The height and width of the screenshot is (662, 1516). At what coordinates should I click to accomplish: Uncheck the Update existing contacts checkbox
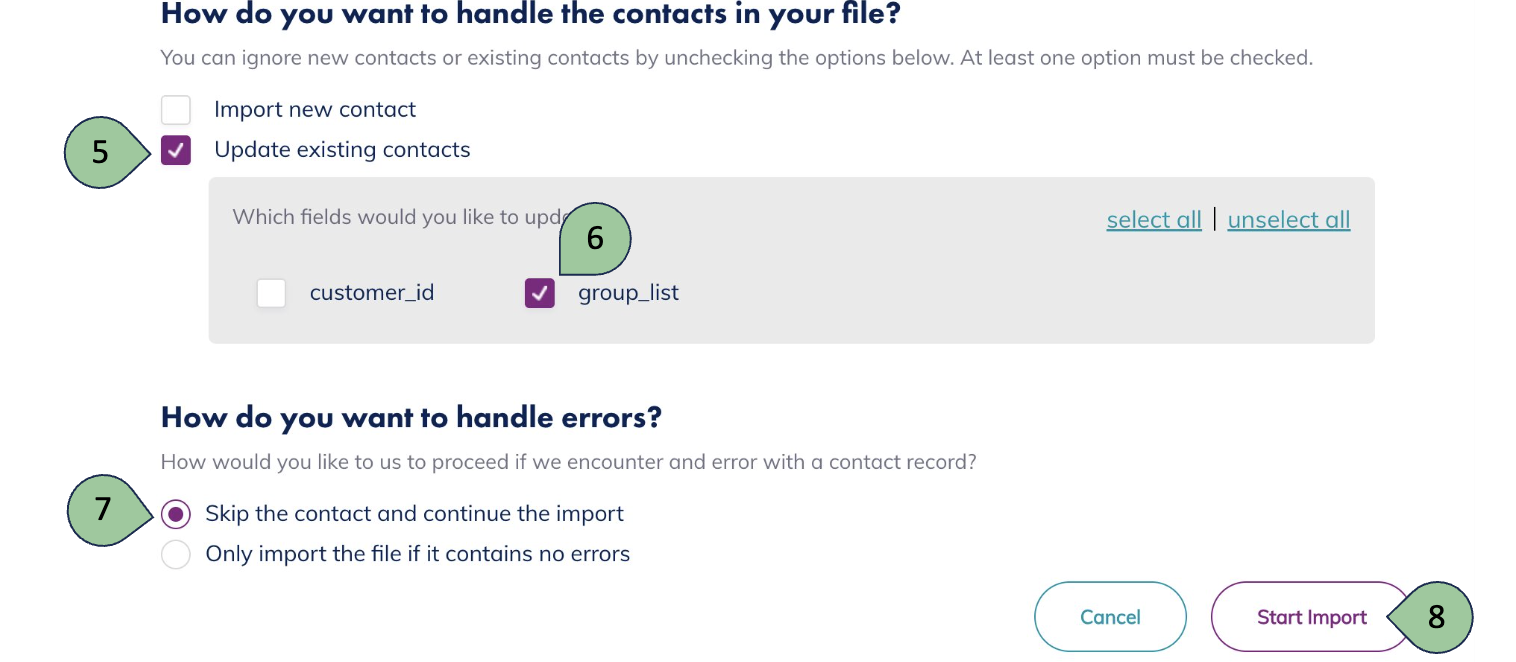[176, 151]
